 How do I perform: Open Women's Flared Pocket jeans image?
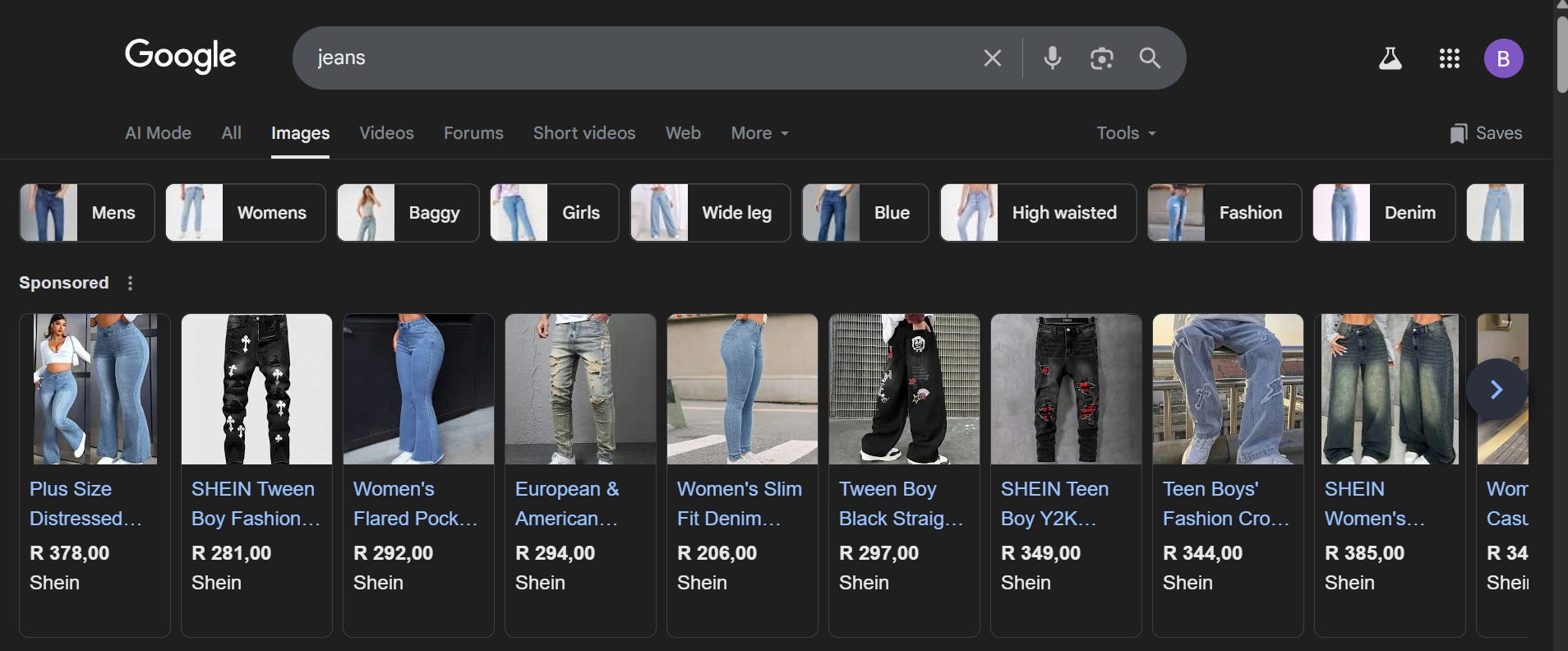tap(418, 389)
